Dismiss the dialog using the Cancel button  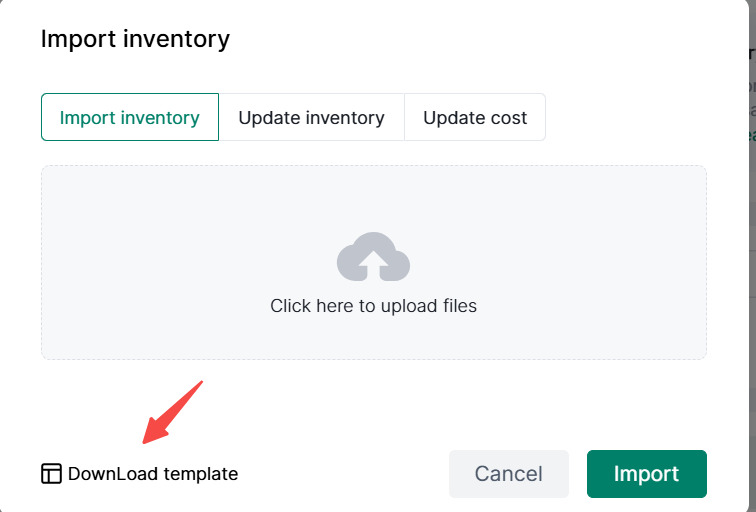[508, 474]
